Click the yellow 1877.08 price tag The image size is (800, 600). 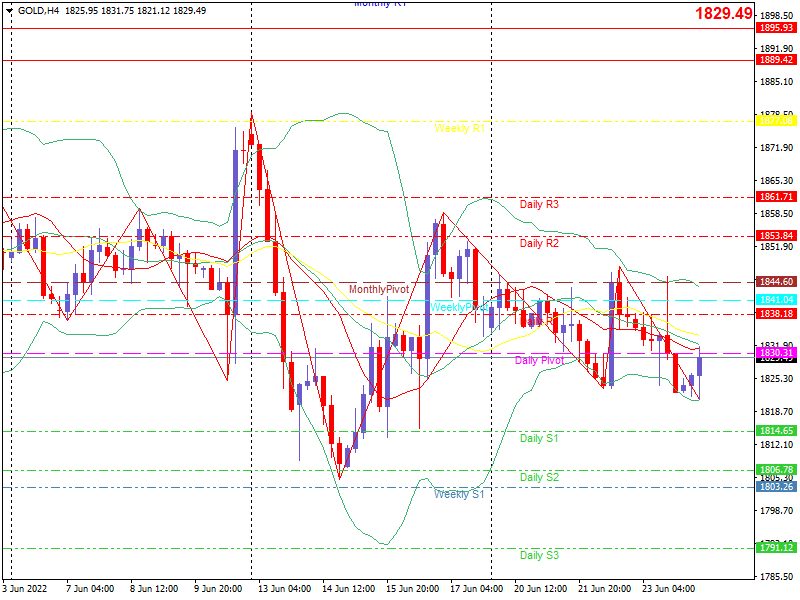pos(776,121)
